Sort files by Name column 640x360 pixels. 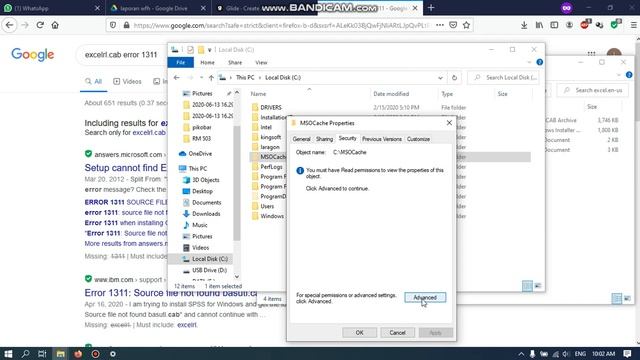(x=258, y=94)
